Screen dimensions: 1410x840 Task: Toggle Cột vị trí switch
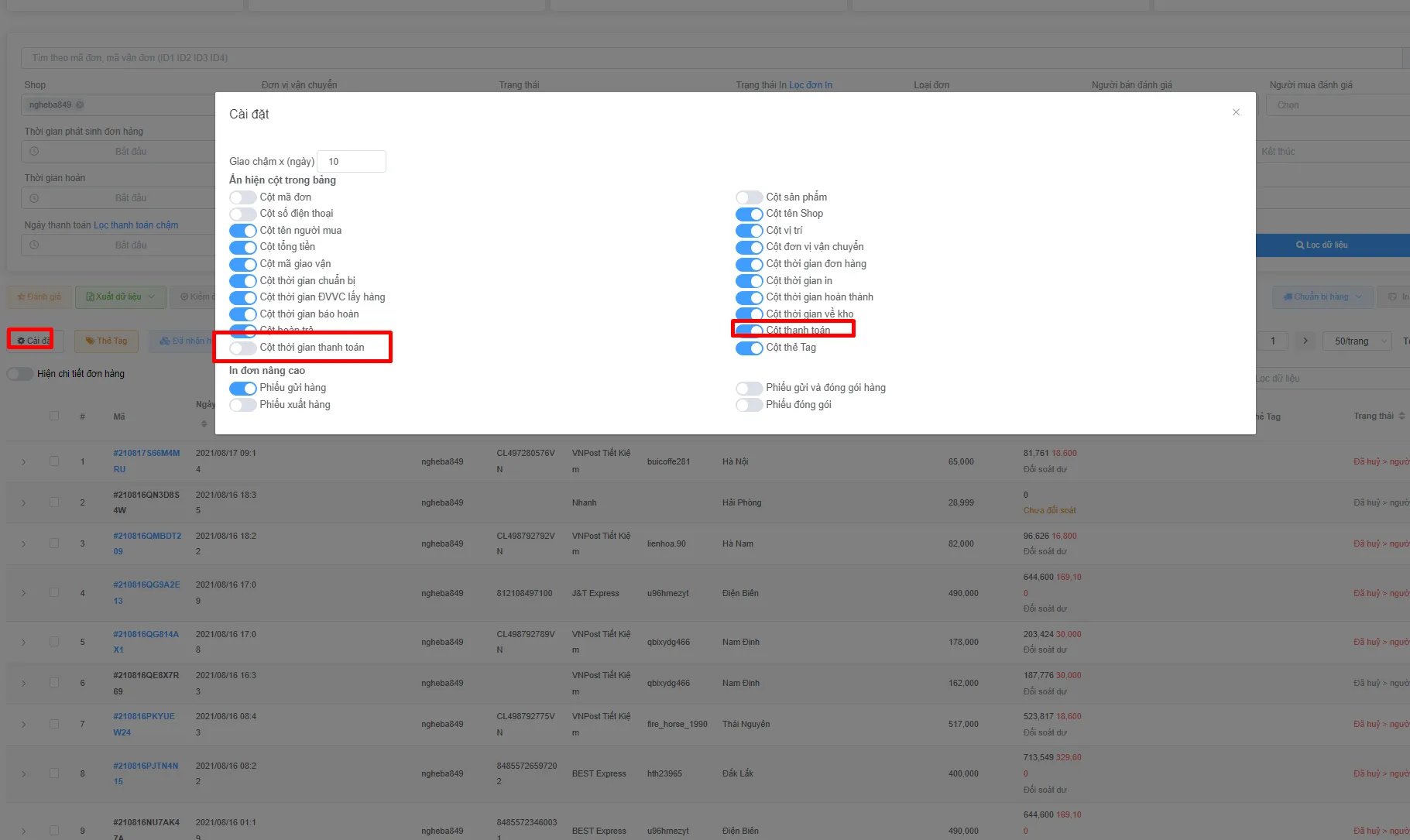point(749,231)
